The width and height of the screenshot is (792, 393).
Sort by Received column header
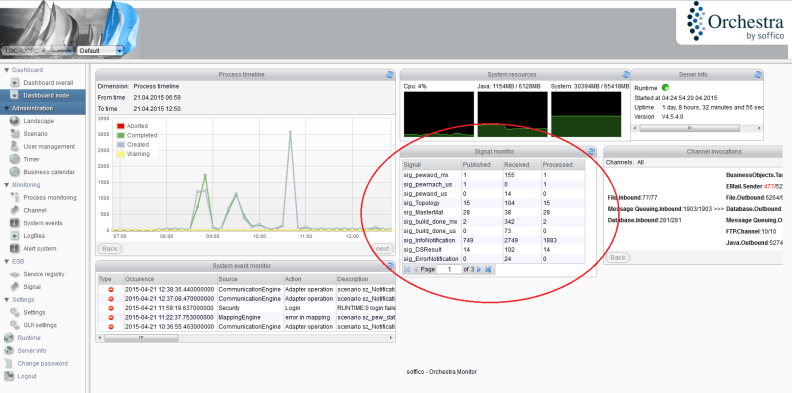click(522, 165)
